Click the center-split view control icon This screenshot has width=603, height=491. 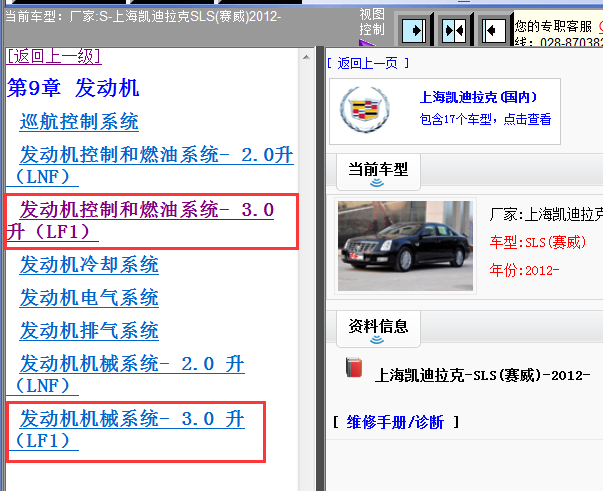[454, 30]
